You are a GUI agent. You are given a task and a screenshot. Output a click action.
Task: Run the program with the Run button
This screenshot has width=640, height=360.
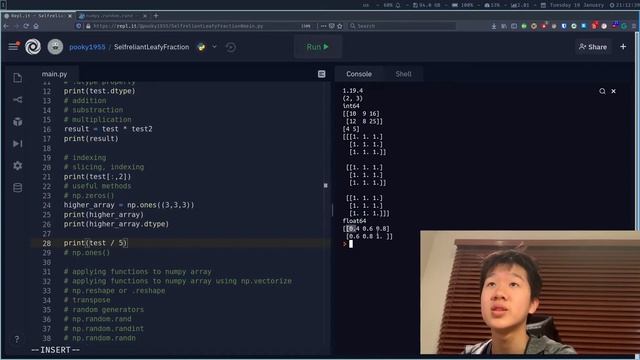[x=318, y=47]
